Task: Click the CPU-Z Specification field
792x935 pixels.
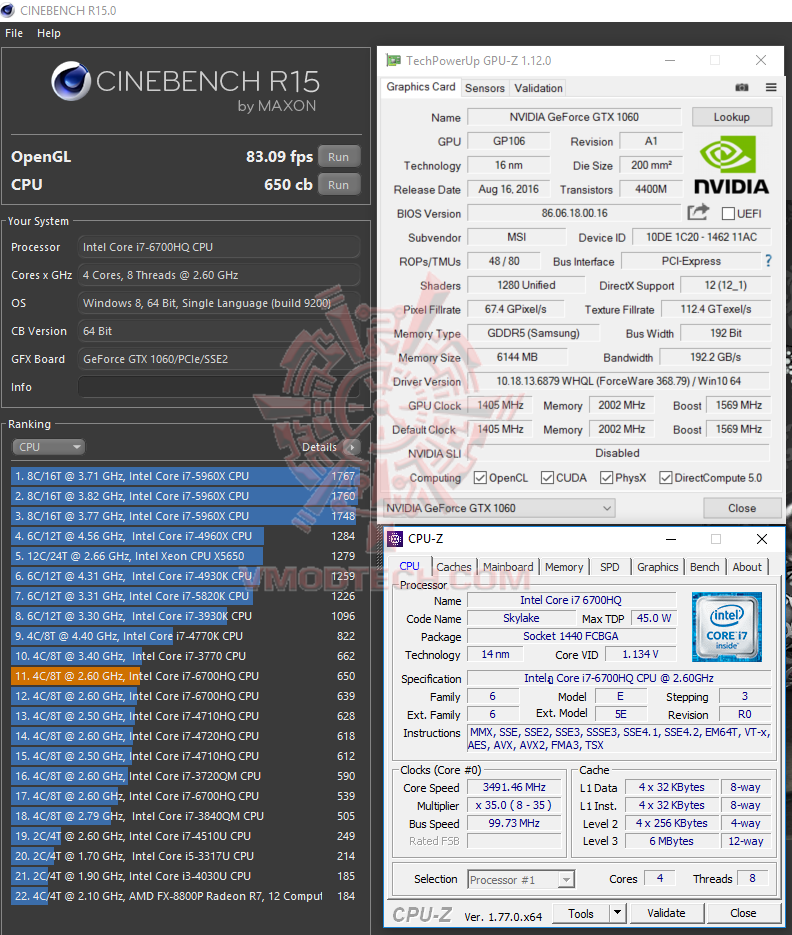Action: [619, 678]
